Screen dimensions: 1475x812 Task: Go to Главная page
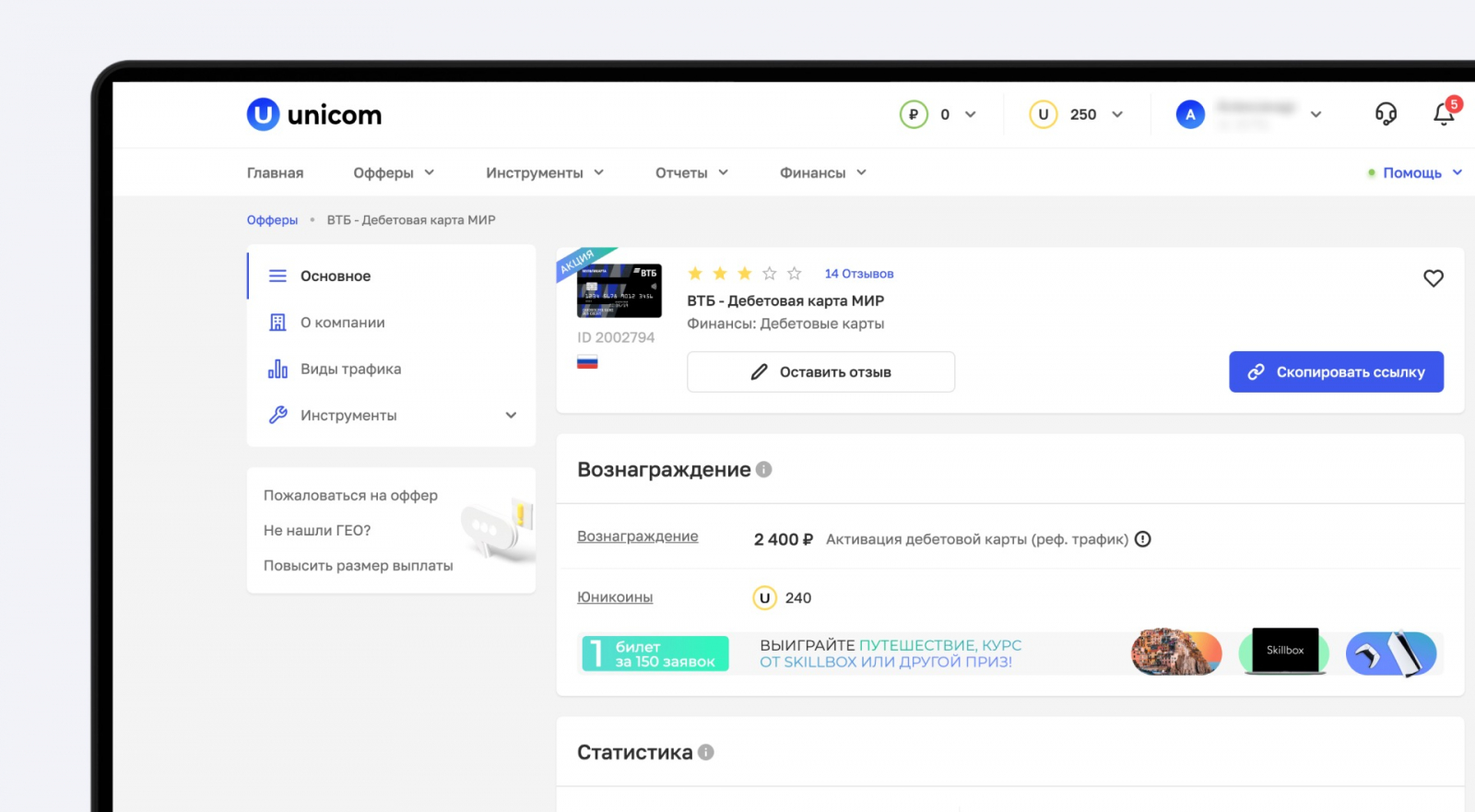(x=275, y=172)
